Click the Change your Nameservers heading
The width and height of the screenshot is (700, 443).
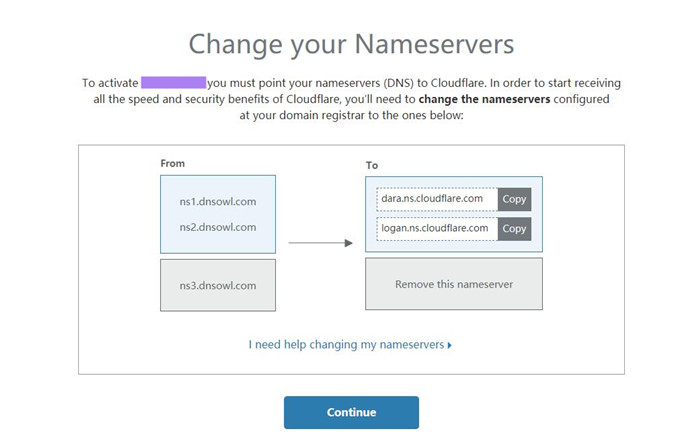[351, 44]
